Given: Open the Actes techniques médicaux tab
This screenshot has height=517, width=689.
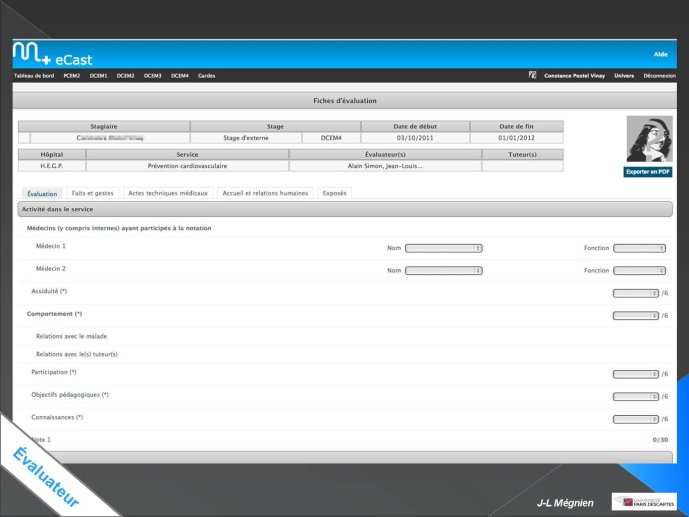Looking at the screenshot, I should pos(168,193).
